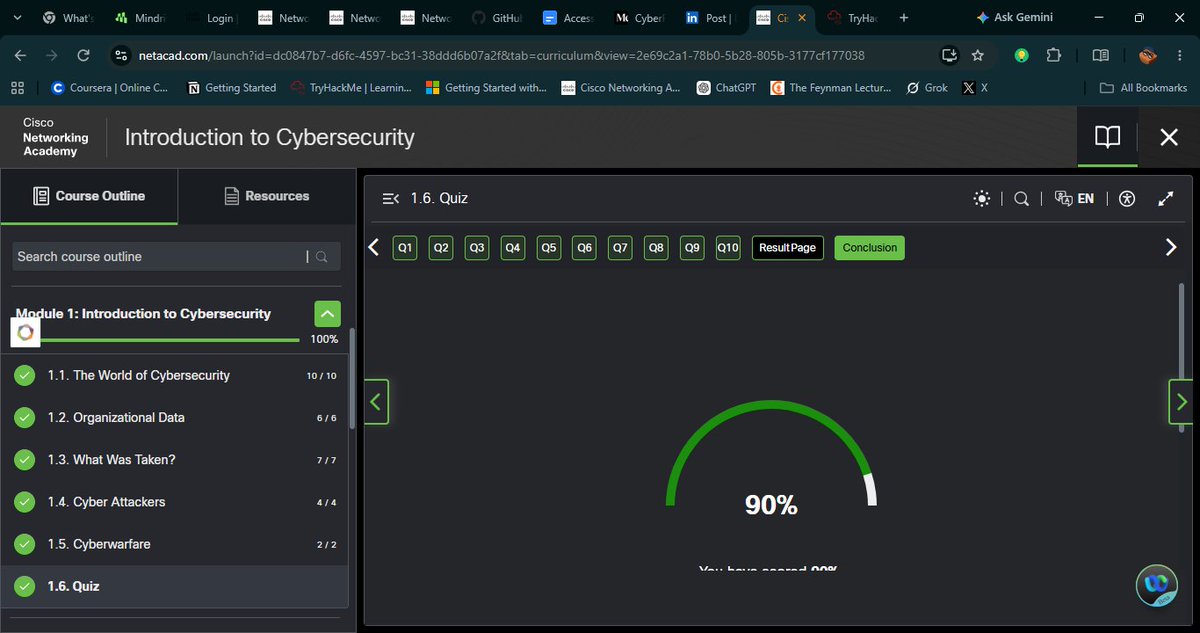Expand content to fullscreen icon

pos(1165,199)
